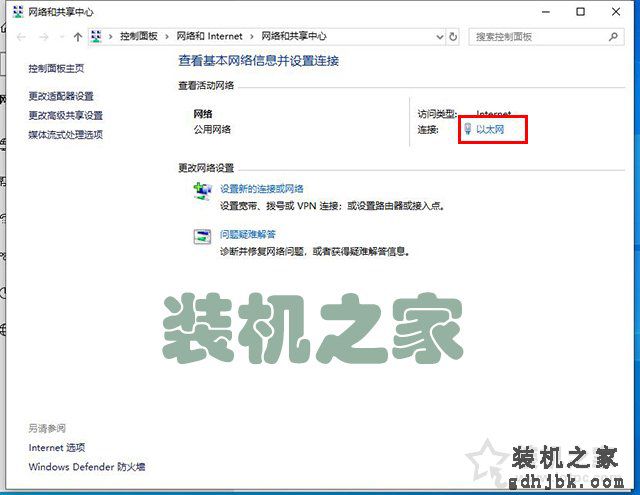Click the search magnifier icon
Image resolution: width=640 pixels, height=495 pixels.
613,37
